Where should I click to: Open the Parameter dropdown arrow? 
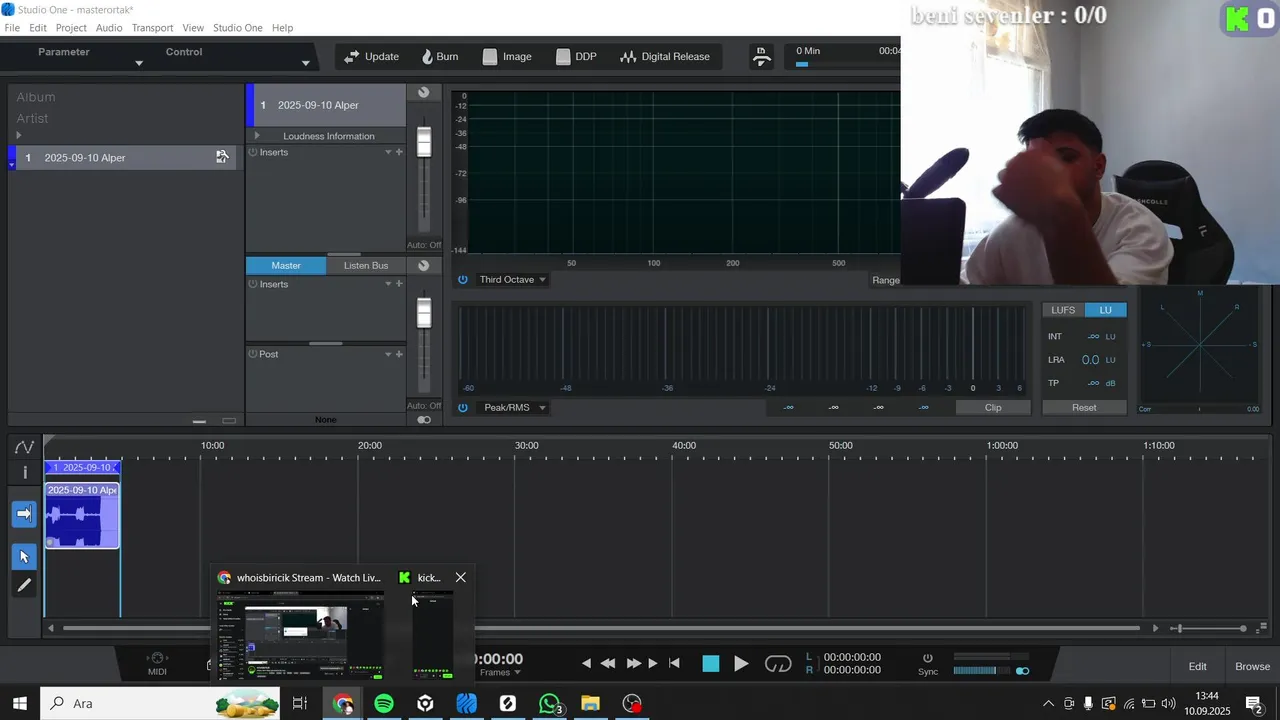pyautogui.click(x=139, y=63)
